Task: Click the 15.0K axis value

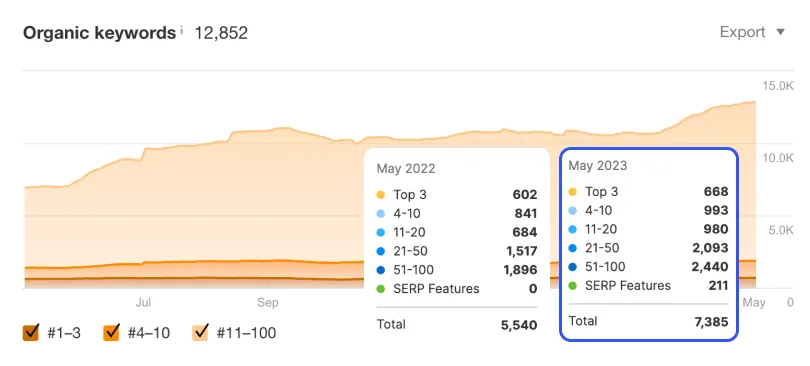Action: [x=777, y=85]
